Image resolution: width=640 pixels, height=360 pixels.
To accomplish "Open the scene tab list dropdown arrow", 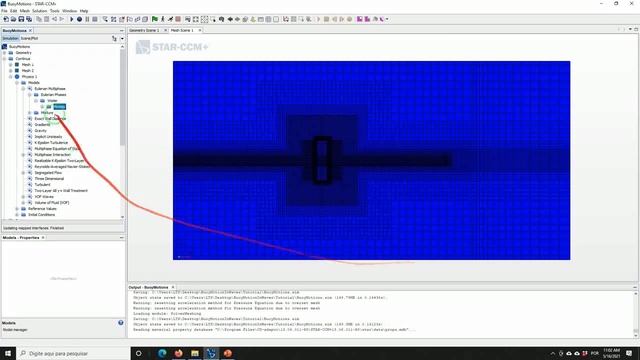I will [630, 29].
